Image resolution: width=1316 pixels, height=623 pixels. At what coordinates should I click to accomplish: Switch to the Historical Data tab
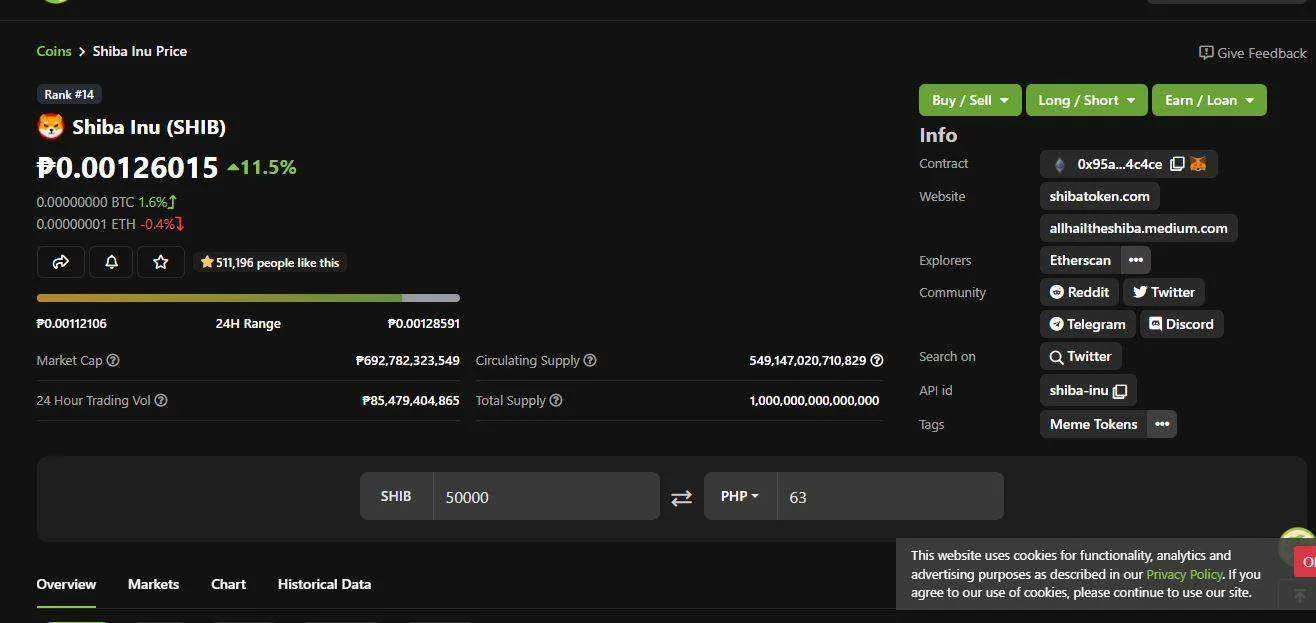(x=324, y=584)
